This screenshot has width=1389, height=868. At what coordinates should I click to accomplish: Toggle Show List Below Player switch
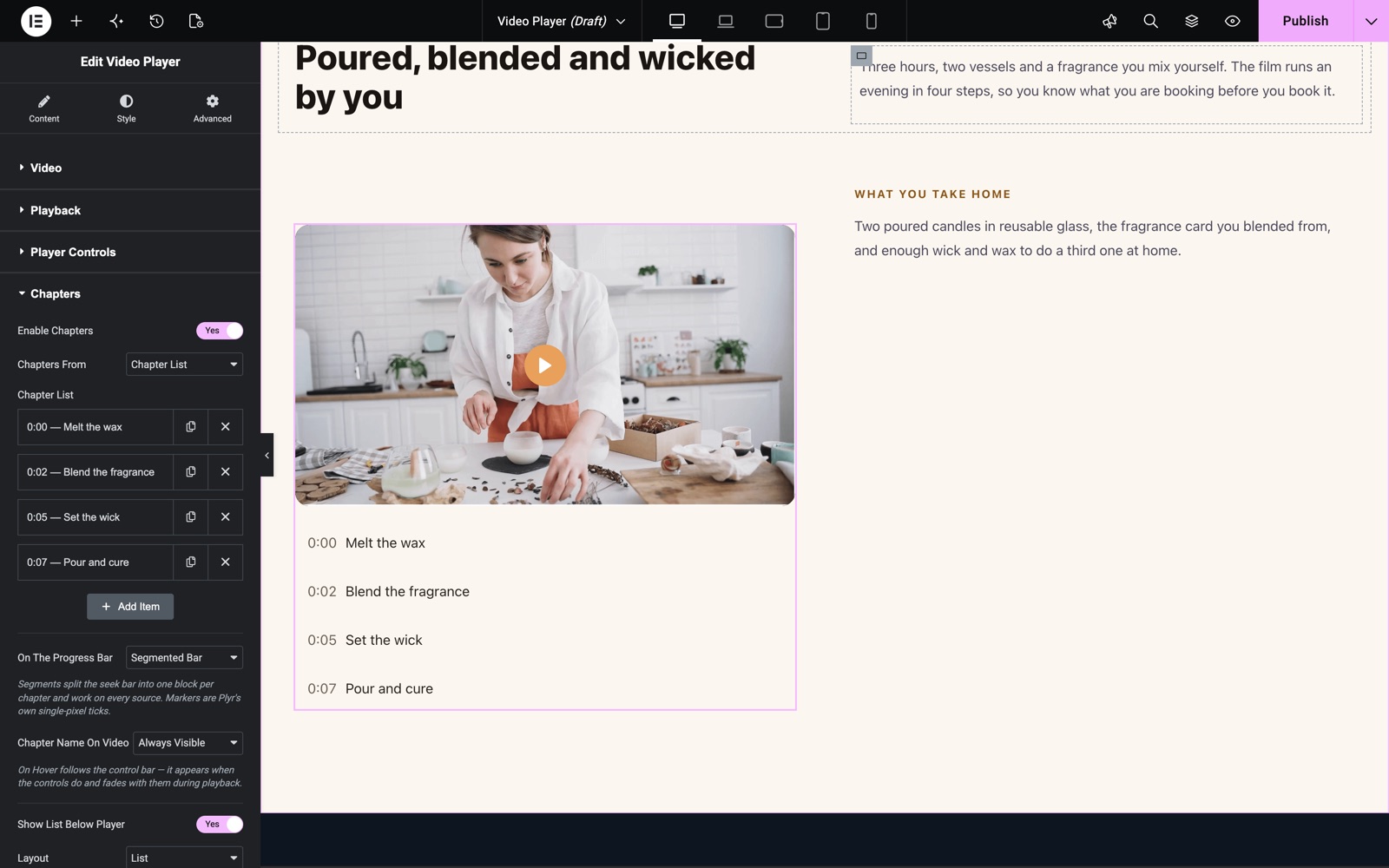(220, 825)
